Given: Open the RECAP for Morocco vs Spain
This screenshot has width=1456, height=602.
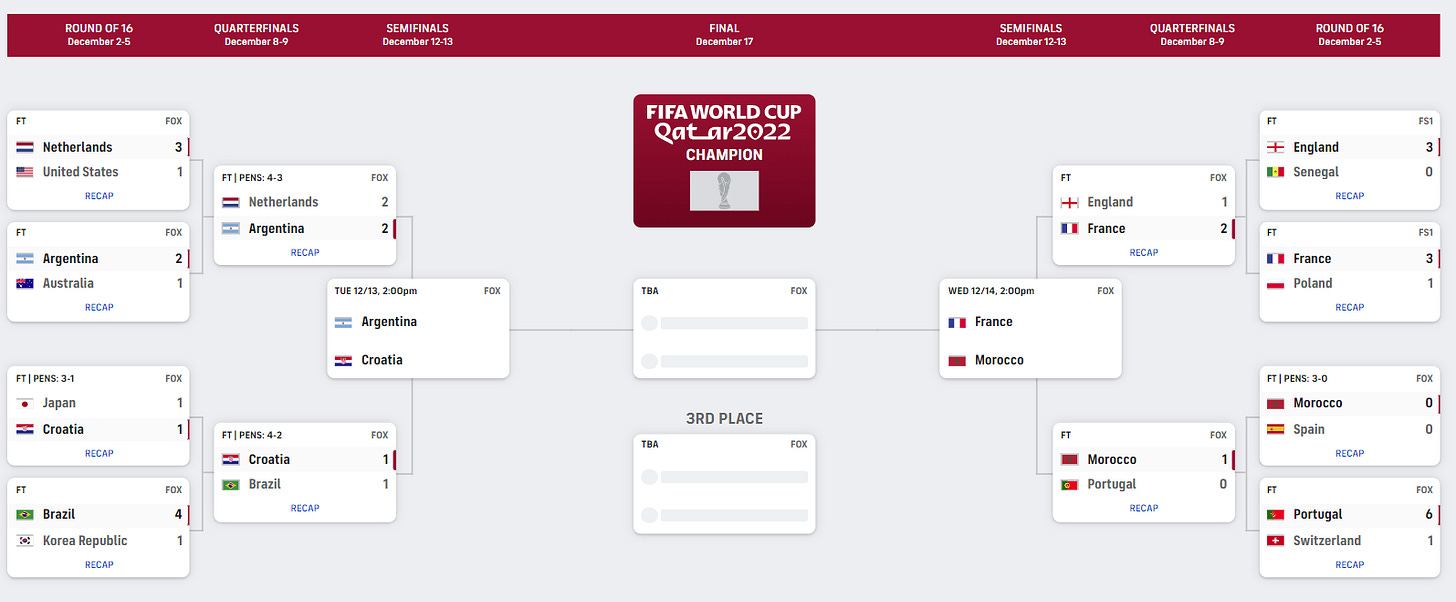Looking at the screenshot, I should click(1349, 453).
